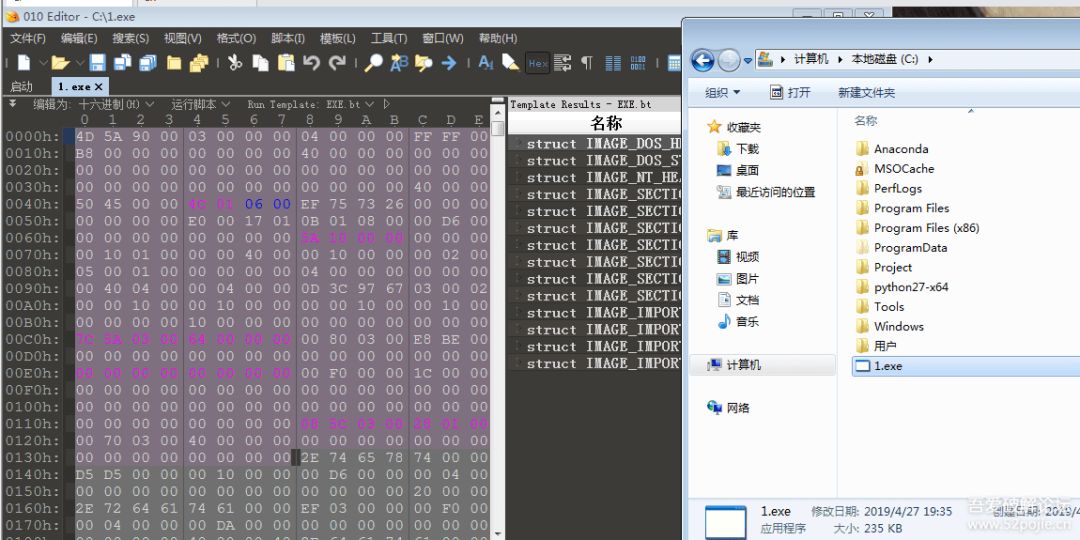Click the Save All toolbar icon
The image size is (1080, 540).
147,63
